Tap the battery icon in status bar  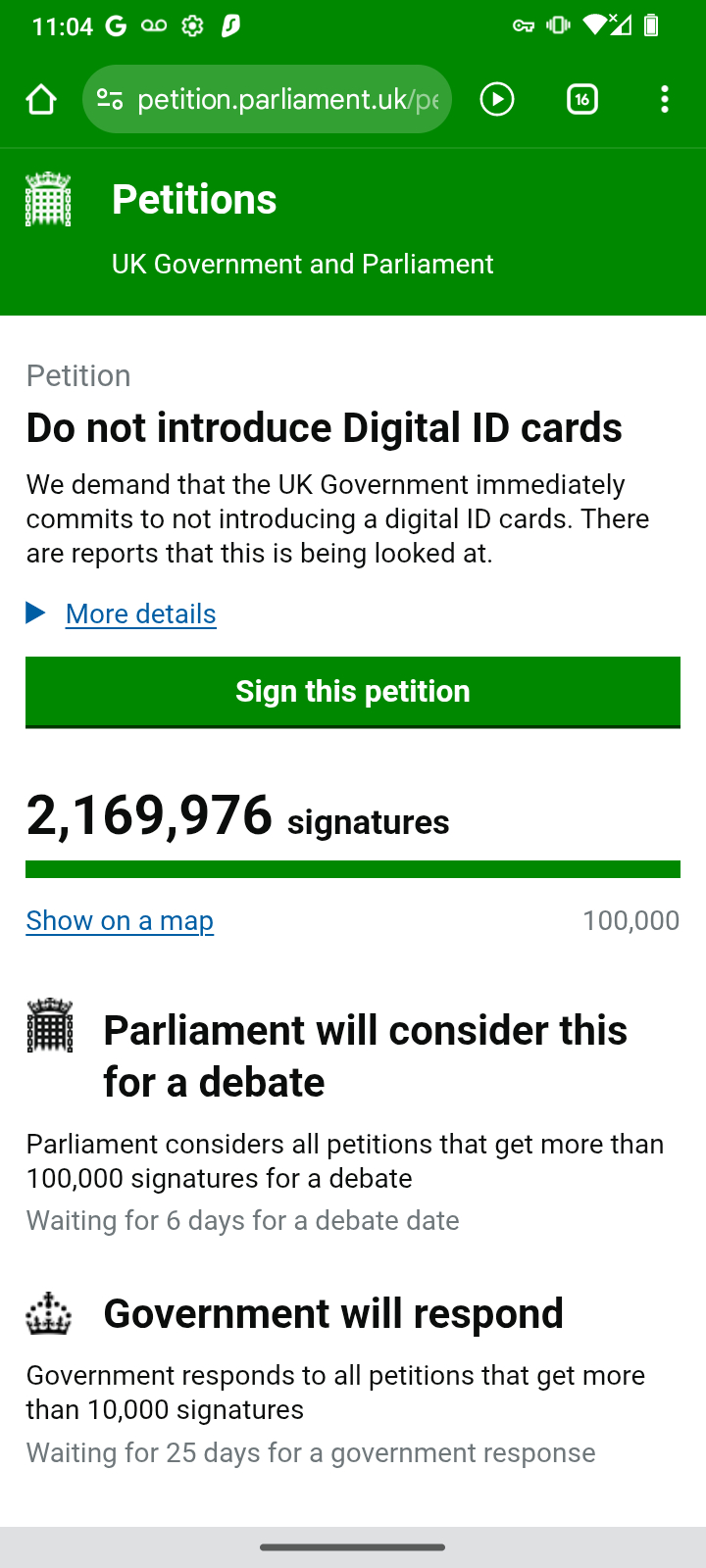[651, 25]
